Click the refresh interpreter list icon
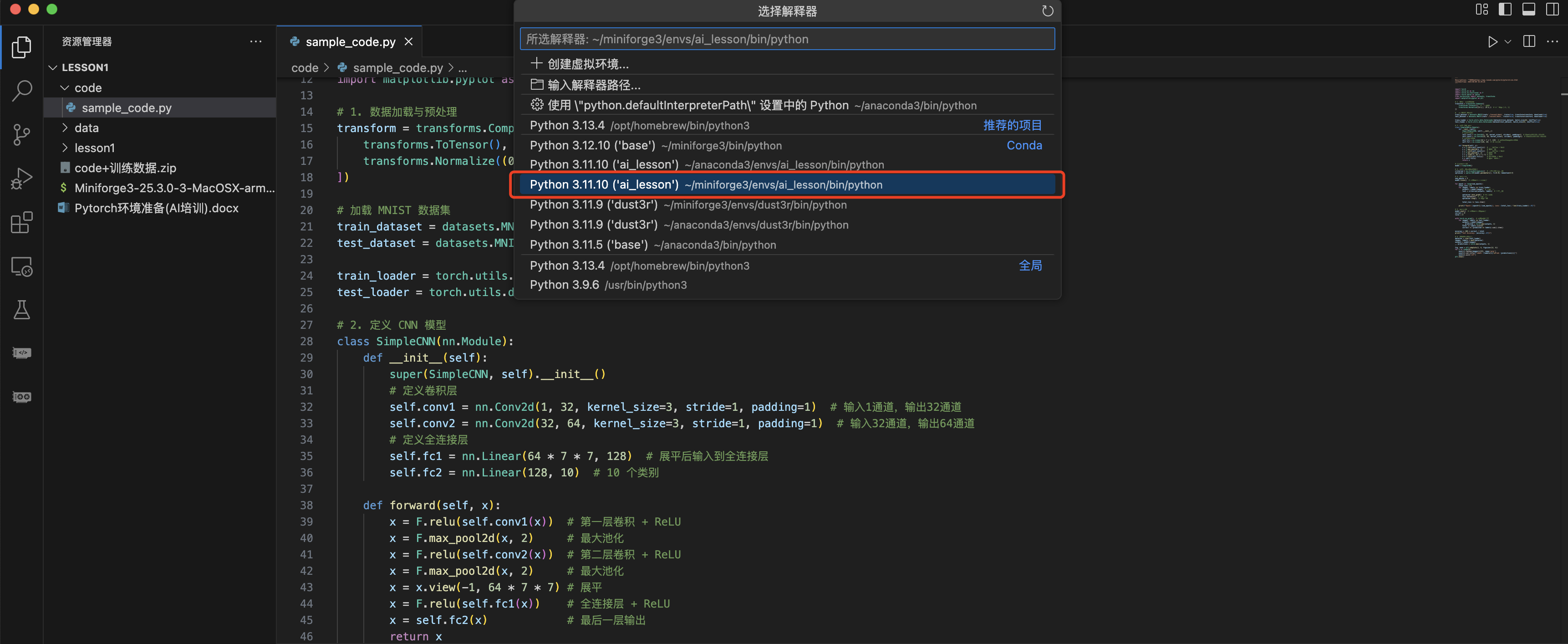The height and width of the screenshot is (644, 1568). click(x=1047, y=11)
